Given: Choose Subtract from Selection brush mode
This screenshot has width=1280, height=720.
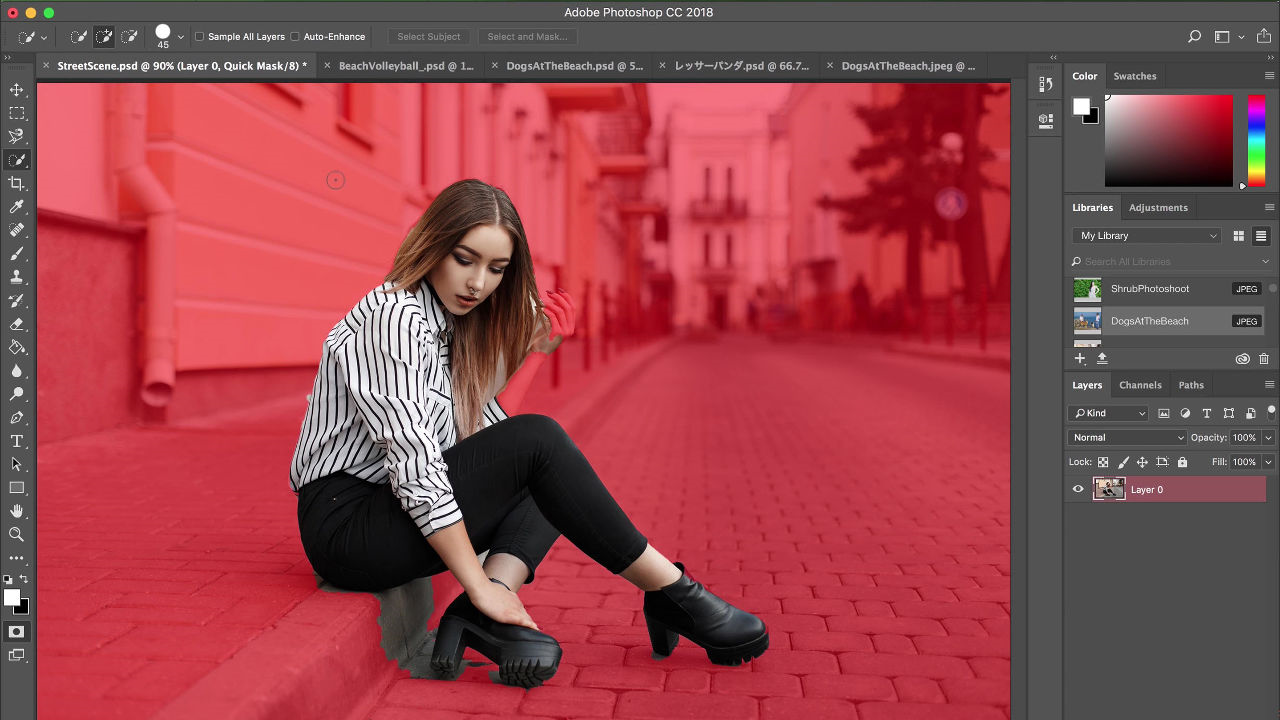Looking at the screenshot, I should coord(129,37).
